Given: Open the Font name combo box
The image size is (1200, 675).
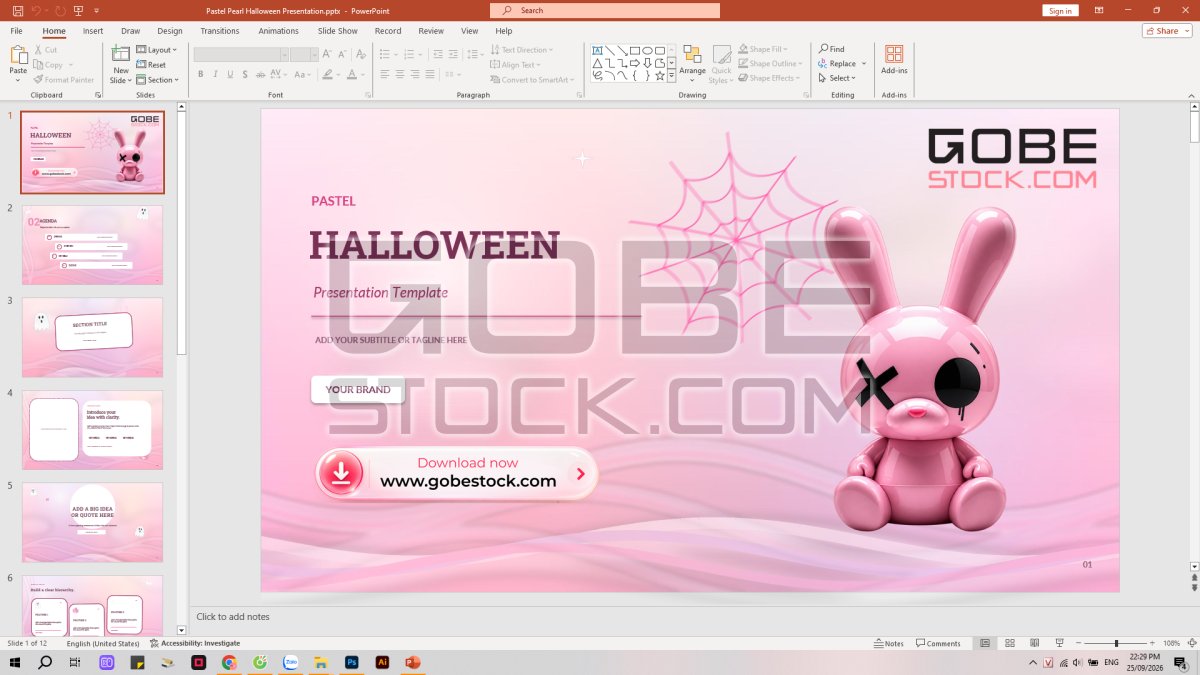Looking at the screenshot, I should 241,55.
